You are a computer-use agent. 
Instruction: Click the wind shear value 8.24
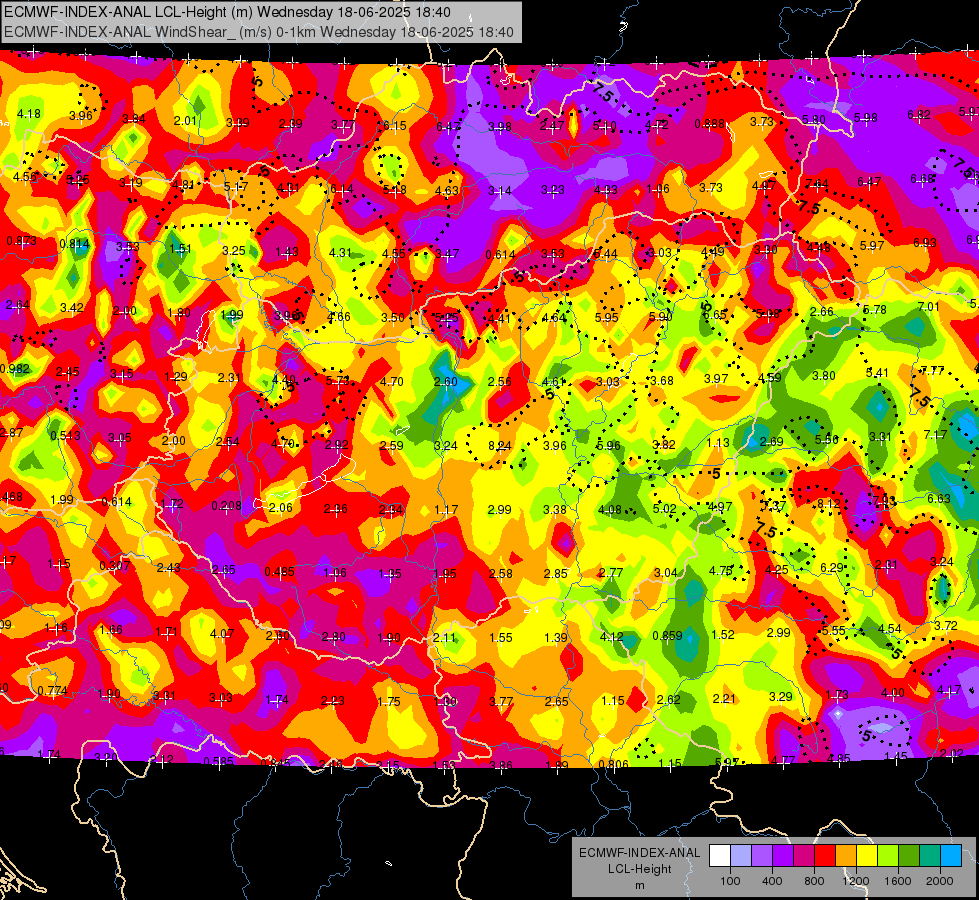pos(499,445)
